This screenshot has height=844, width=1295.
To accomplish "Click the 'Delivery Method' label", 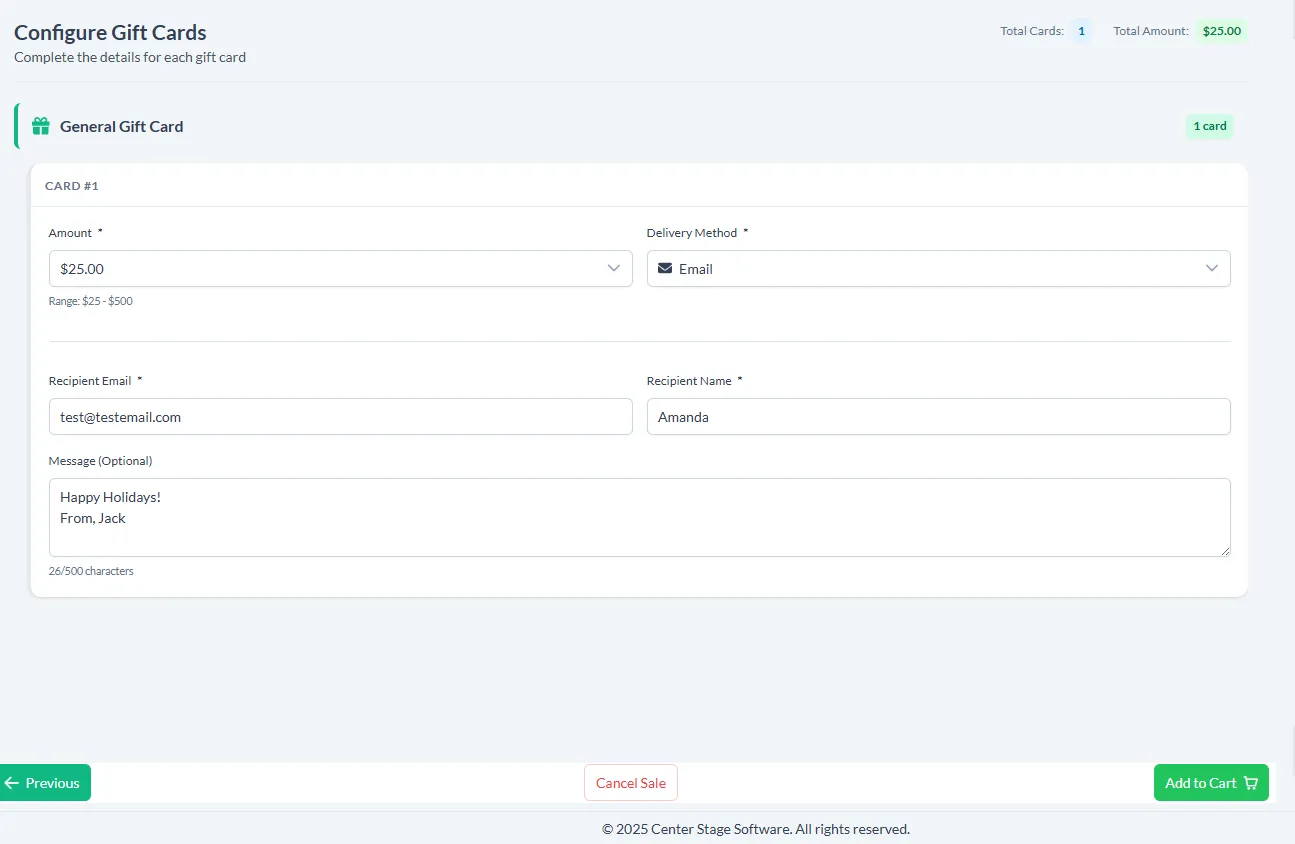I will click(692, 233).
